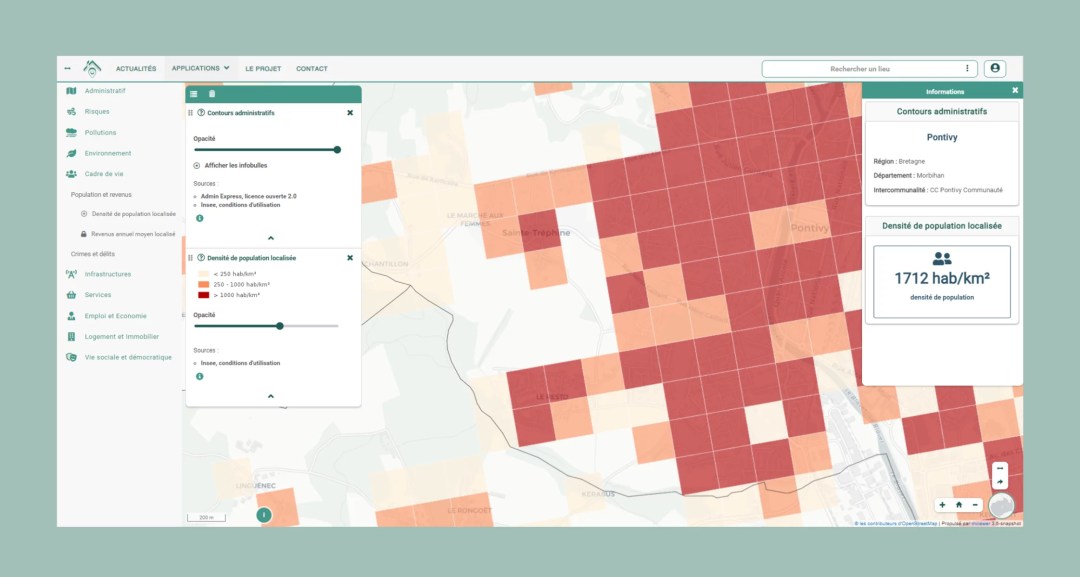Open search options three-dot menu
Viewport: 1080px width, 577px height.
coord(967,68)
